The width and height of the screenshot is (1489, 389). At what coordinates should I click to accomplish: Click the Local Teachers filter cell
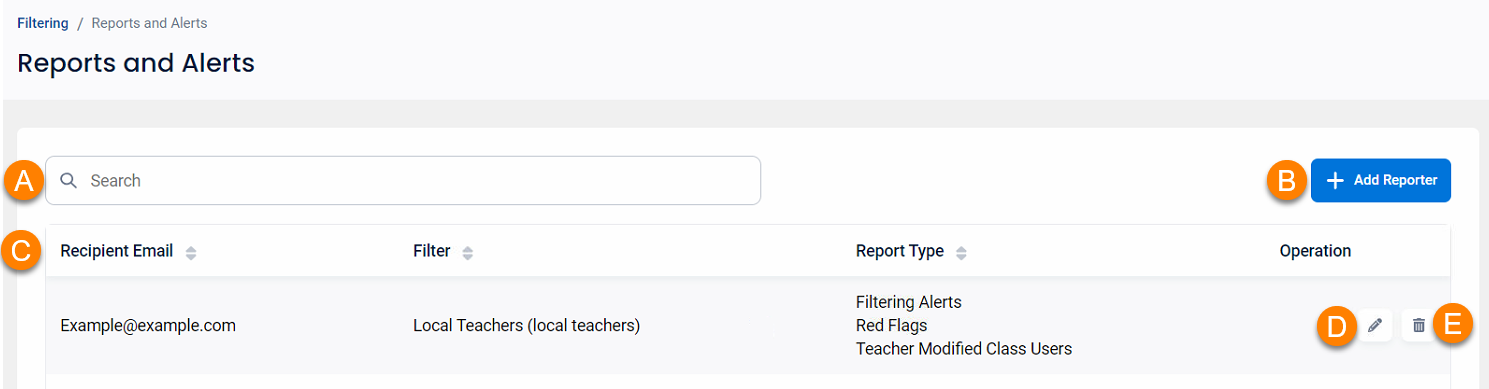(527, 325)
